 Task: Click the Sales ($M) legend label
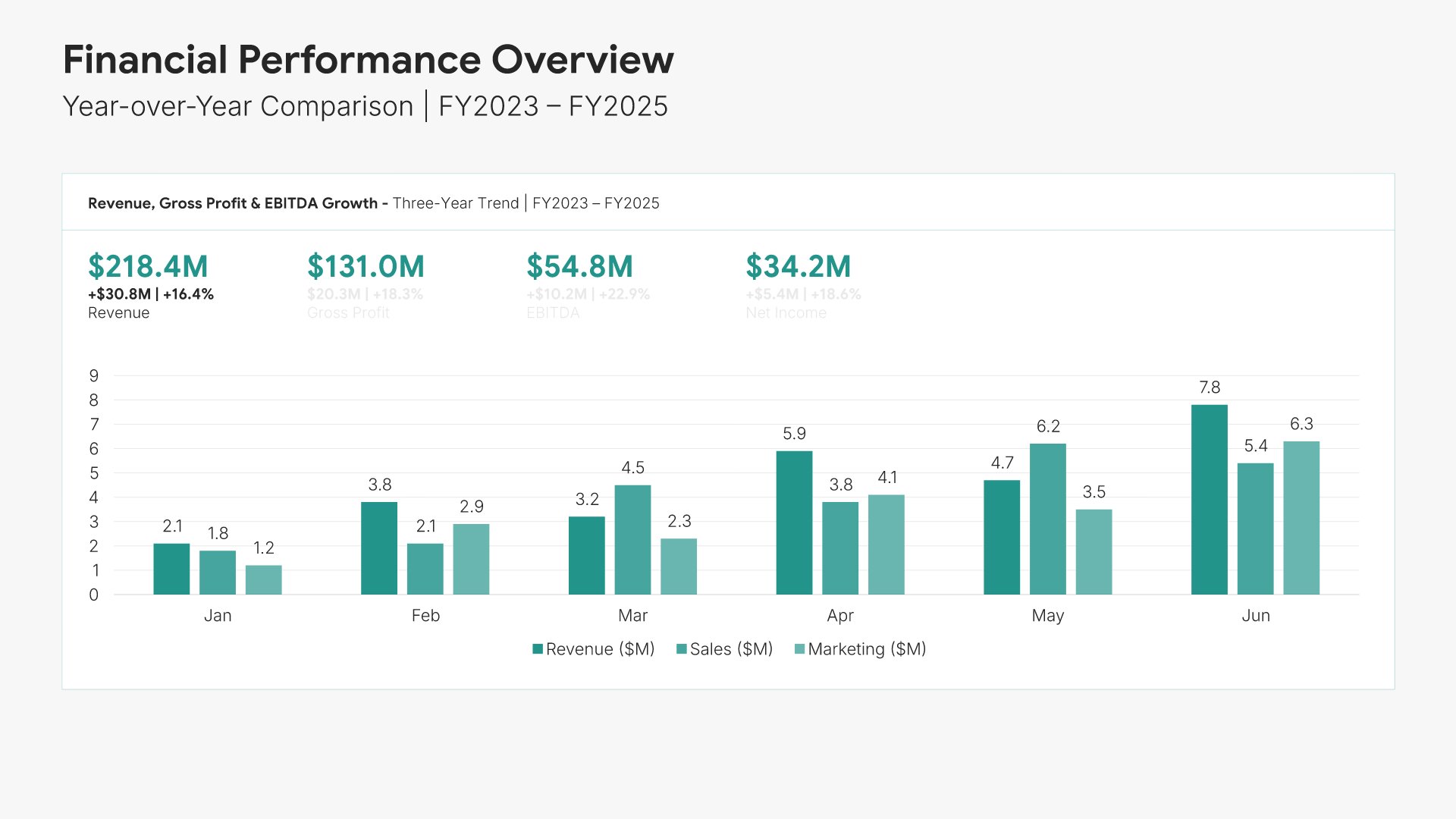(x=731, y=649)
